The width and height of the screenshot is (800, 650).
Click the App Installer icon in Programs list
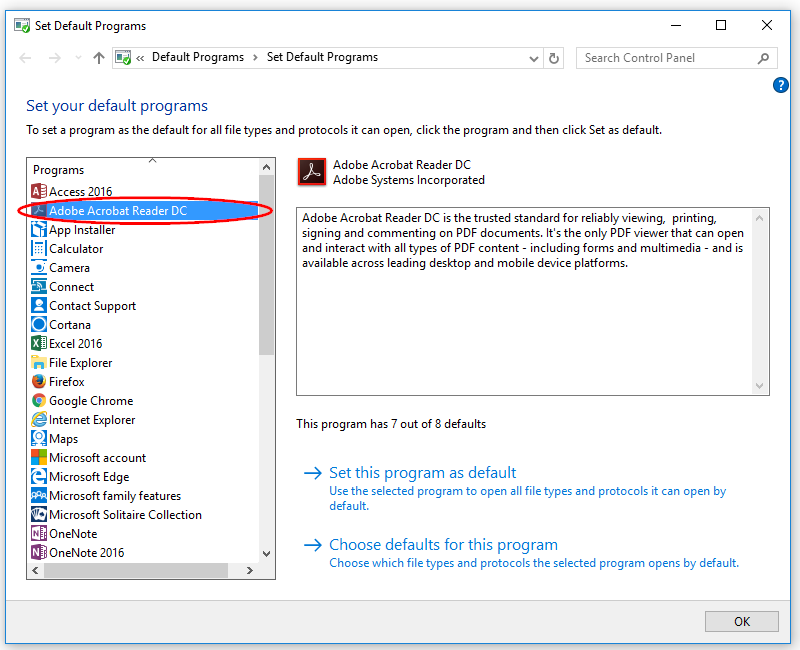(39, 230)
